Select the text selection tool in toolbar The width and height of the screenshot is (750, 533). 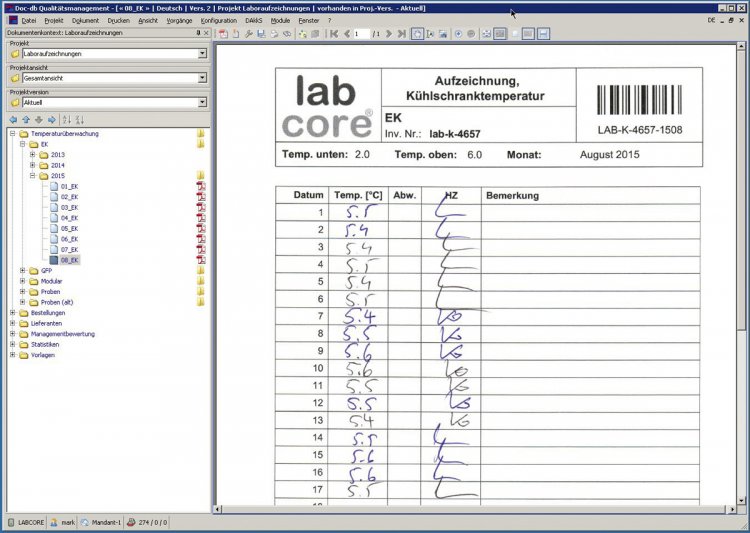click(x=430, y=33)
